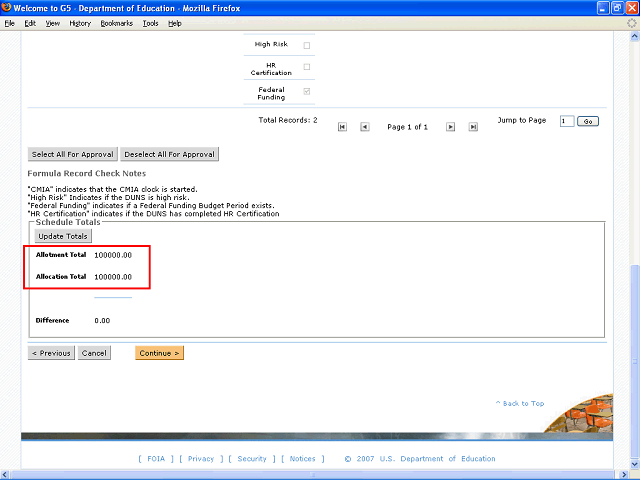Click the vertical scrollbar thumb

pos(635,362)
